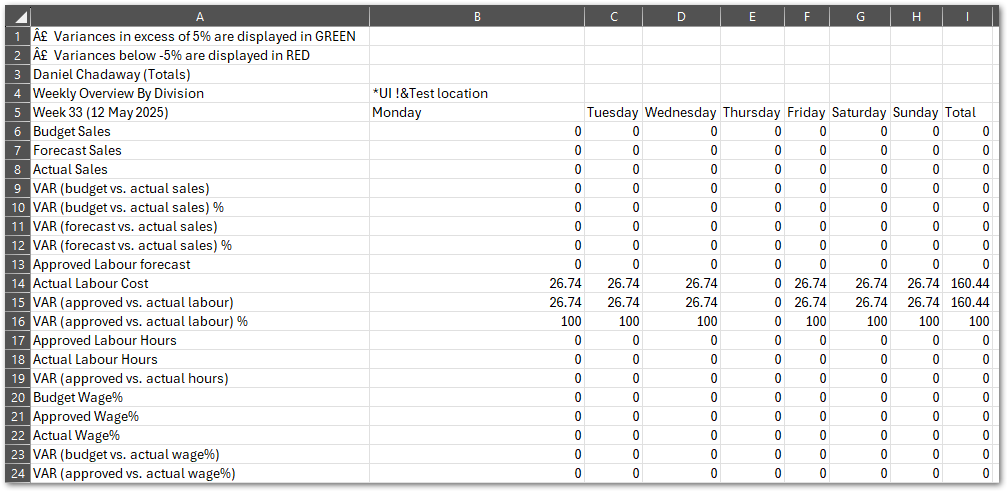The height and width of the screenshot is (492, 1008).
Task: Click the row 5 header number
Action: click(17, 112)
